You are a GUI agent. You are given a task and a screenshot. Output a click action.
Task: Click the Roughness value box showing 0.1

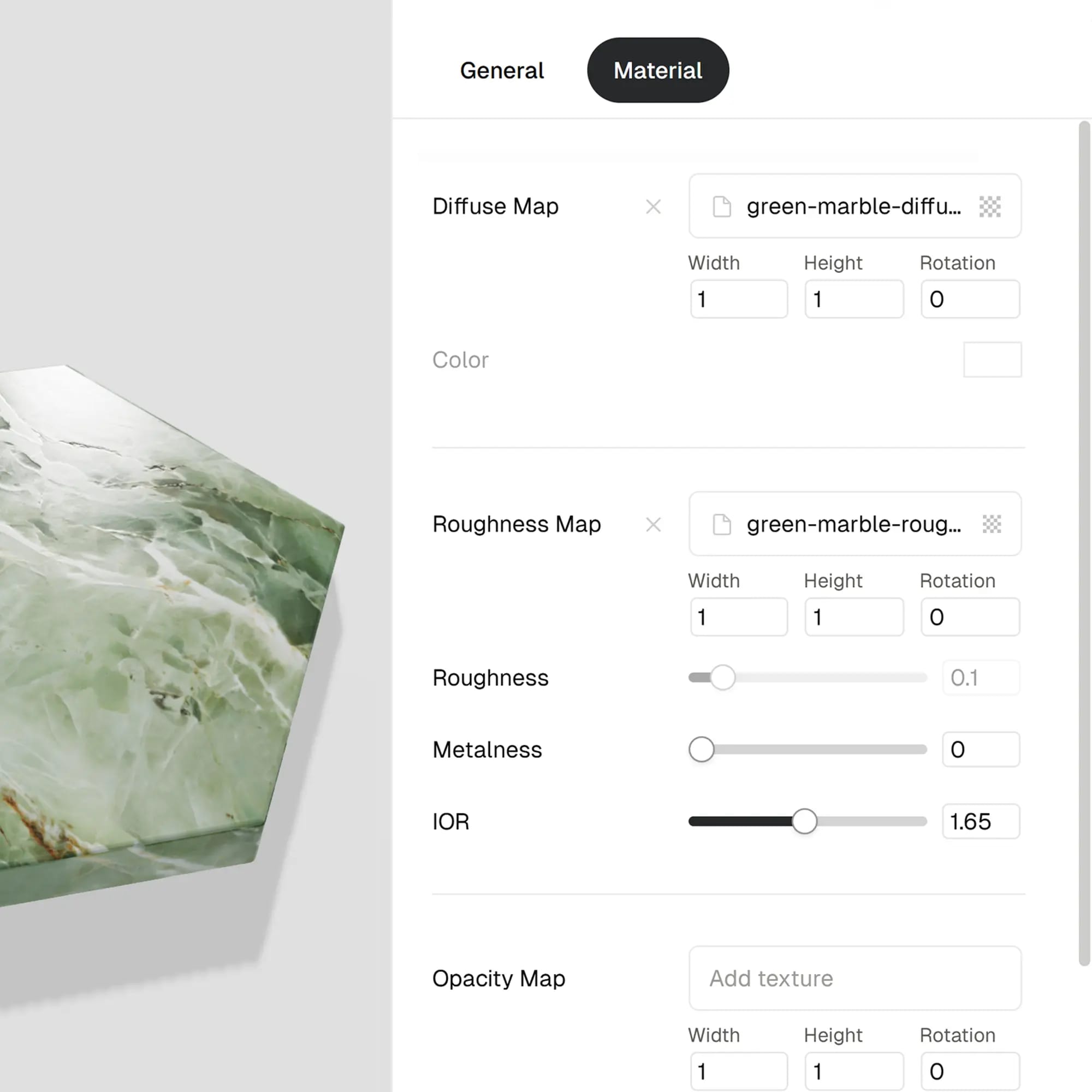981,678
